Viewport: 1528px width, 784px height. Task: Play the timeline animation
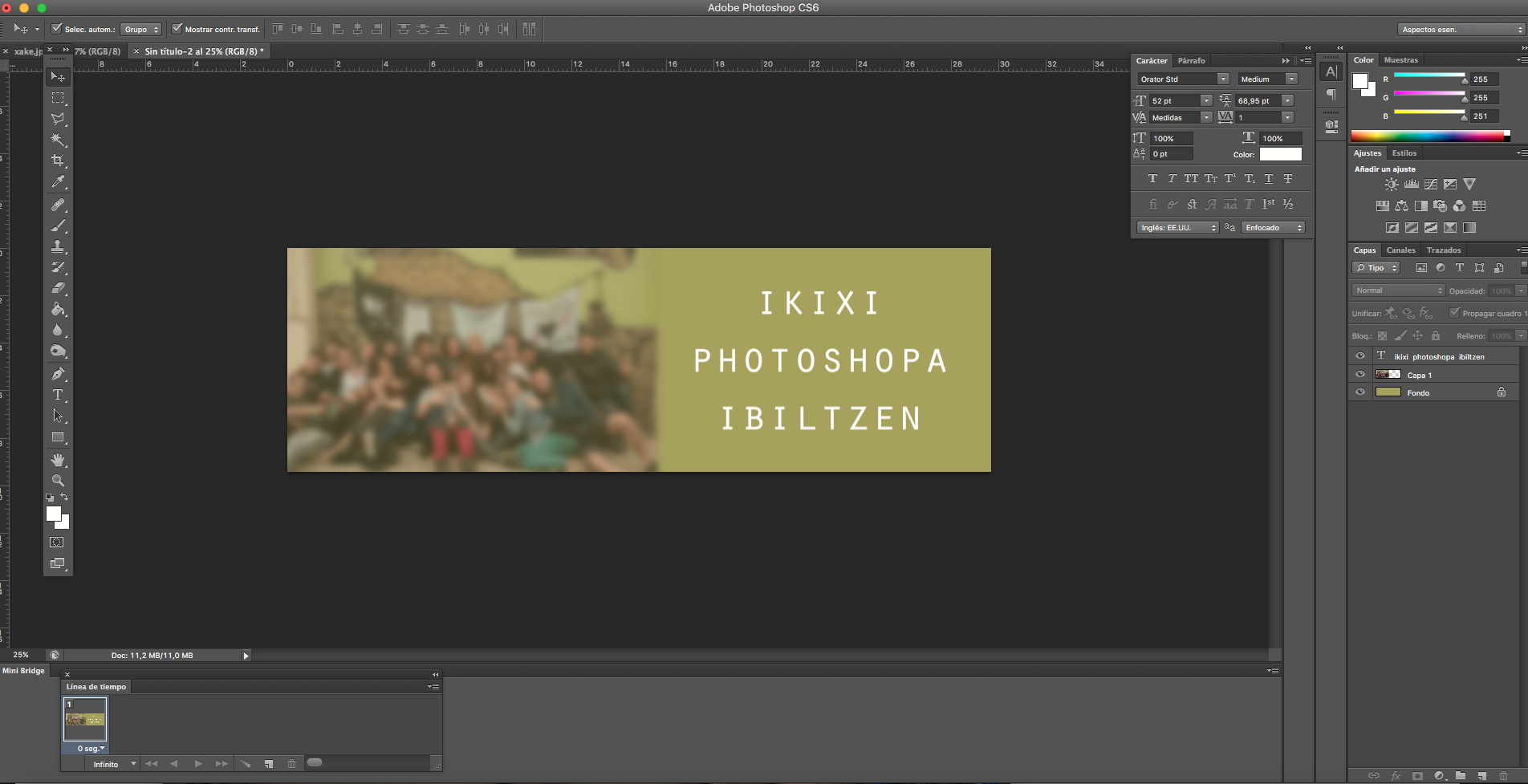point(198,764)
